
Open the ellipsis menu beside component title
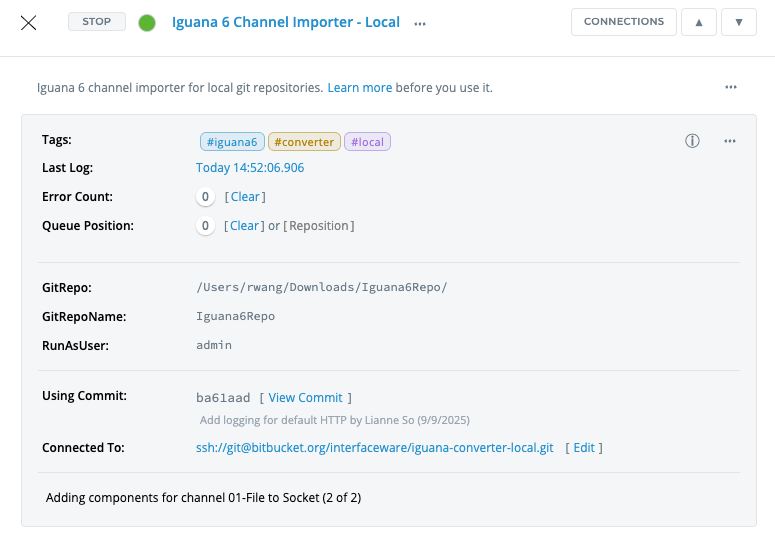pos(420,23)
